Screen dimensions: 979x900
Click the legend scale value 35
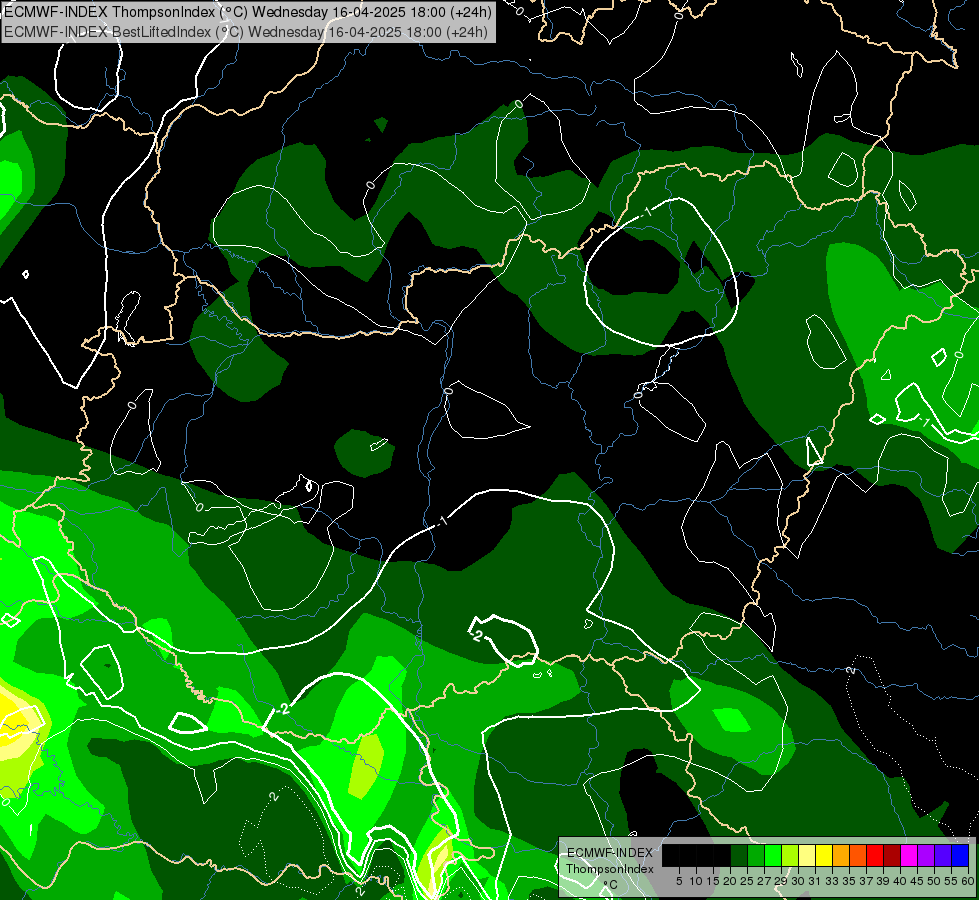tap(849, 881)
